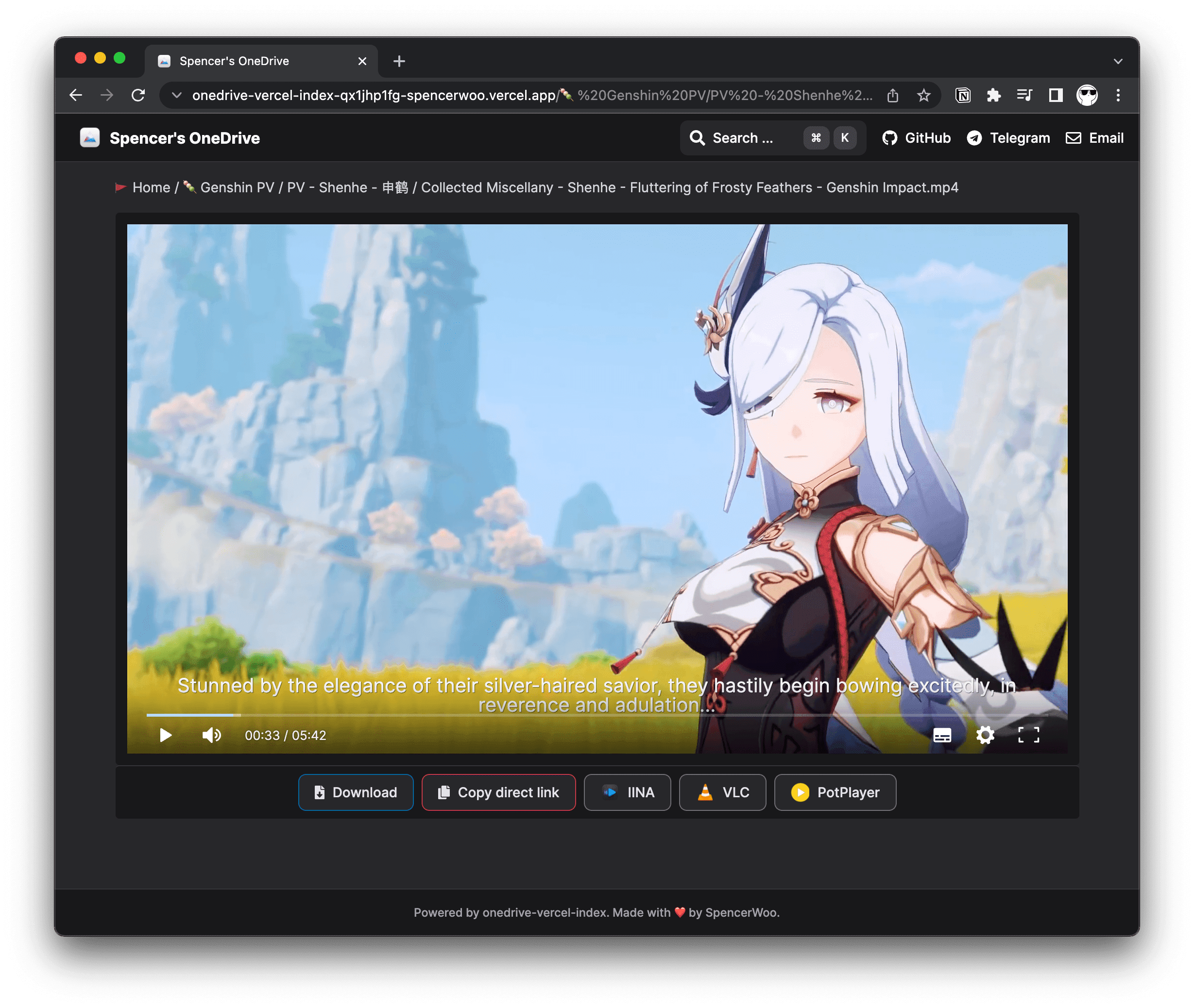Open the video with VLC
The height and width of the screenshot is (1008, 1194).
pyautogui.click(x=722, y=792)
